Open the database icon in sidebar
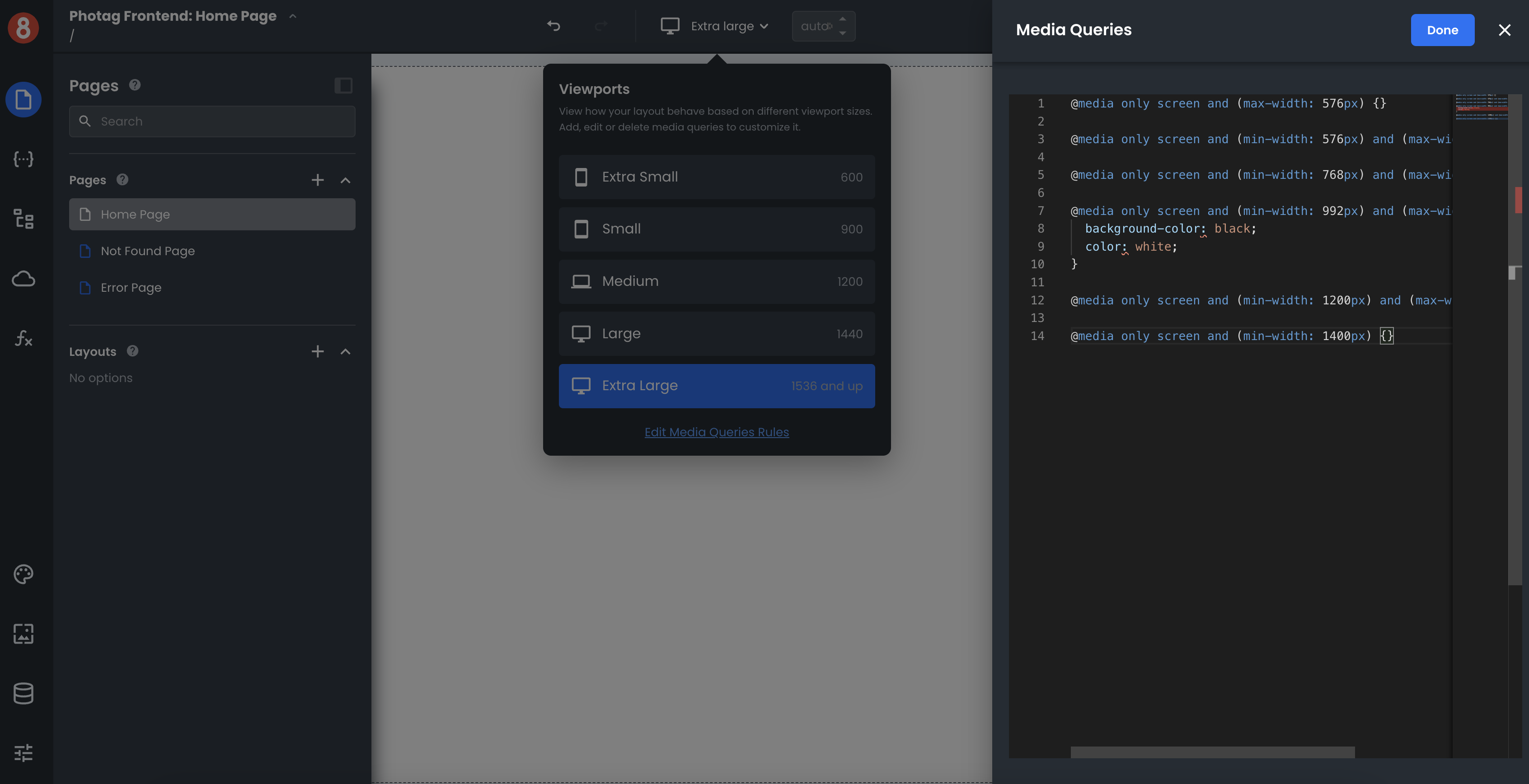Image resolution: width=1529 pixels, height=784 pixels. (x=23, y=693)
